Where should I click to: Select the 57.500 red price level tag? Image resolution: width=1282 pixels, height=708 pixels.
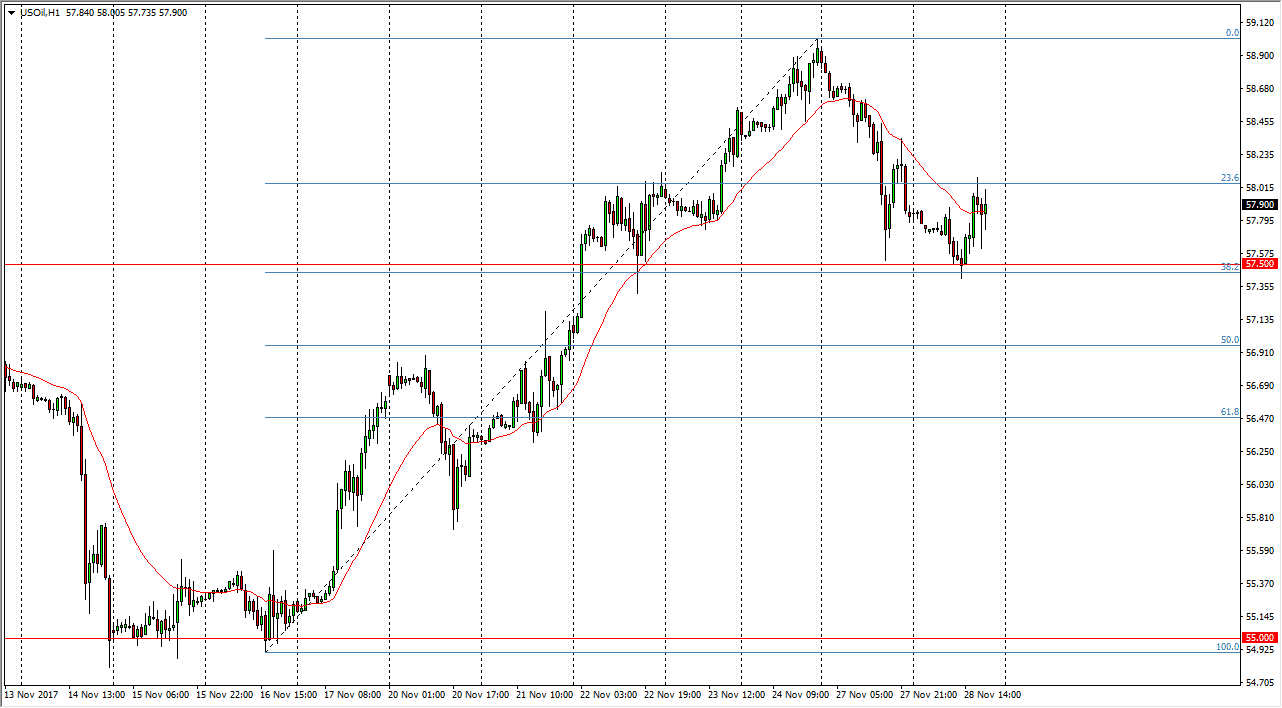(1259, 264)
